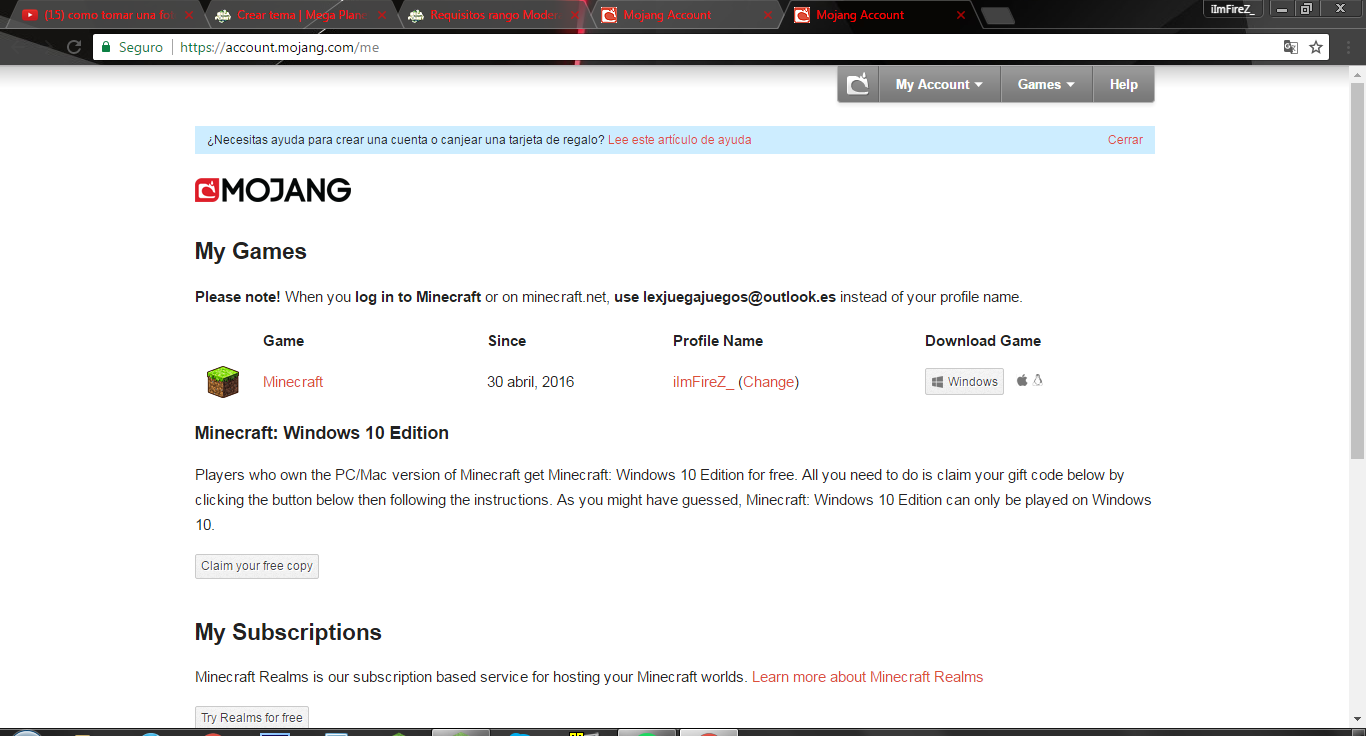Click the Download Game column header
Image resolution: width=1366 pixels, height=736 pixels.
[x=983, y=341]
